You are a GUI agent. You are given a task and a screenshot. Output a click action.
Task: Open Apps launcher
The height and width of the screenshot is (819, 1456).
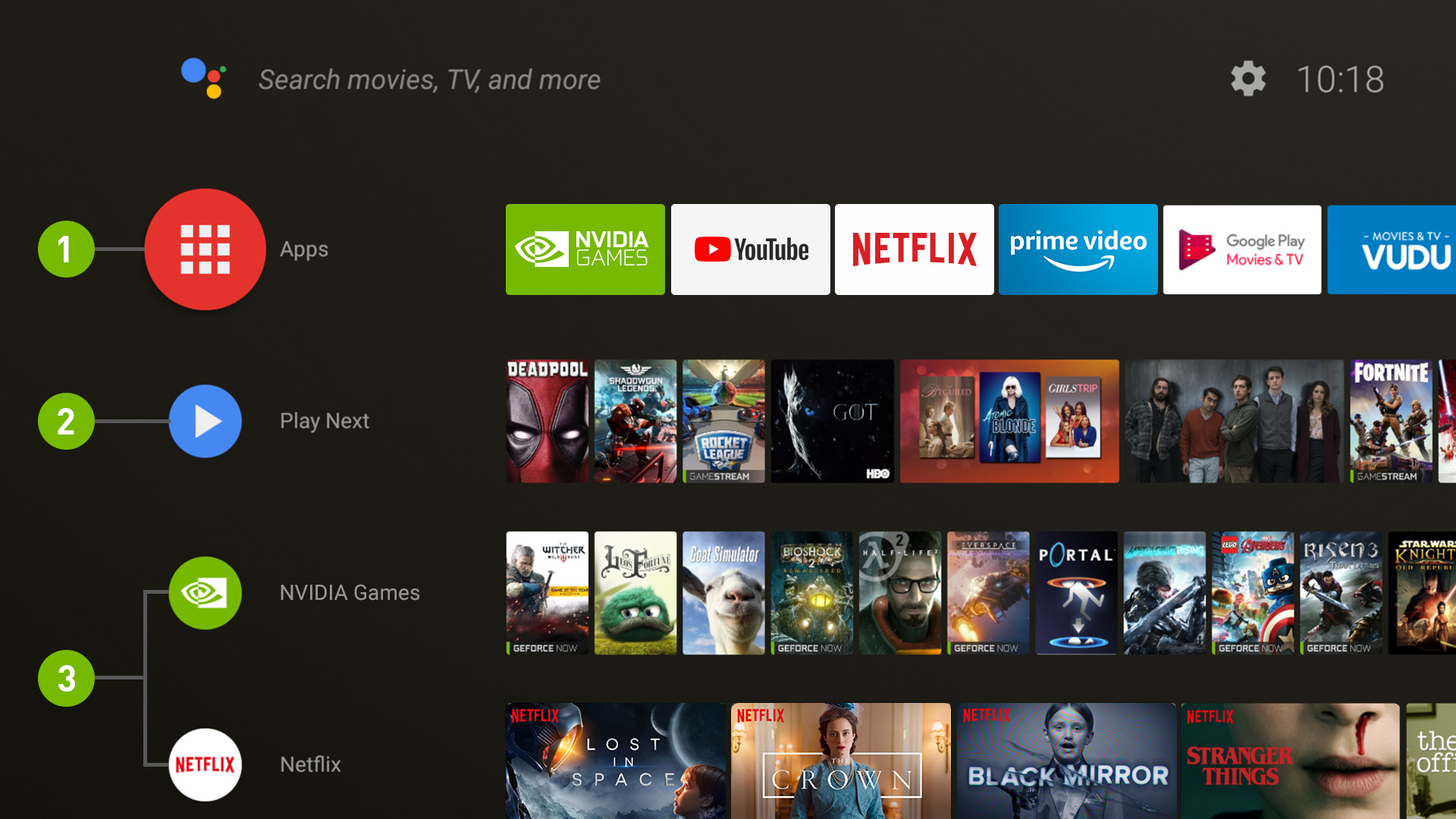[205, 249]
